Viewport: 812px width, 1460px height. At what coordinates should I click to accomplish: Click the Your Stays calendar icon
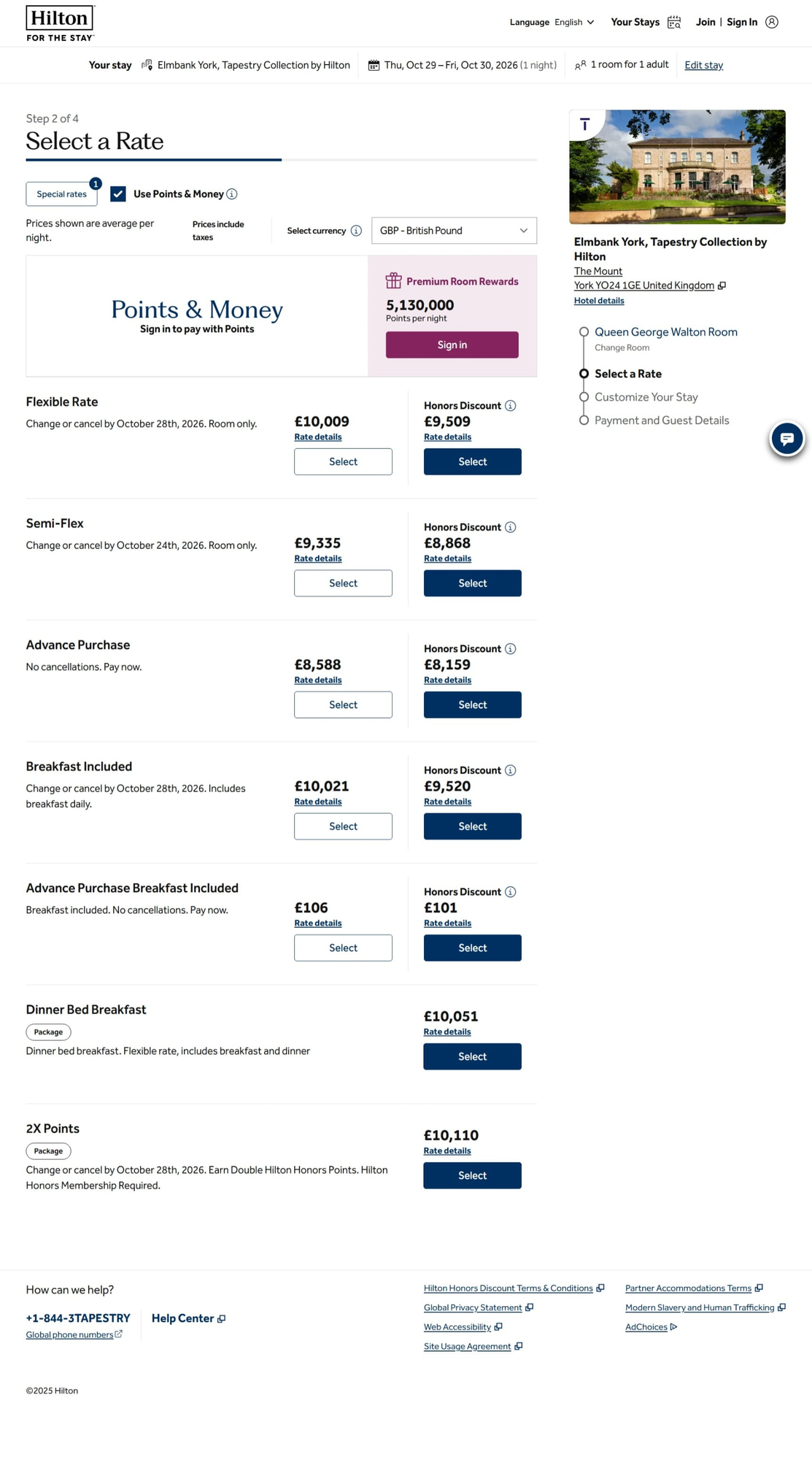pyautogui.click(x=674, y=23)
